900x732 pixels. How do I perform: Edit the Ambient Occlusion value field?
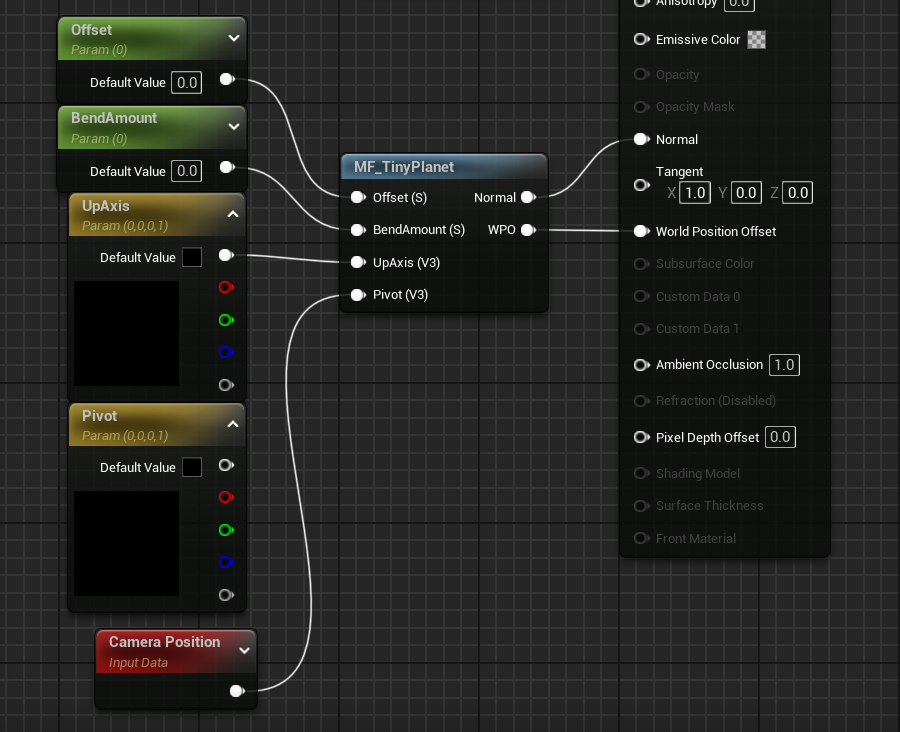click(784, 365)
